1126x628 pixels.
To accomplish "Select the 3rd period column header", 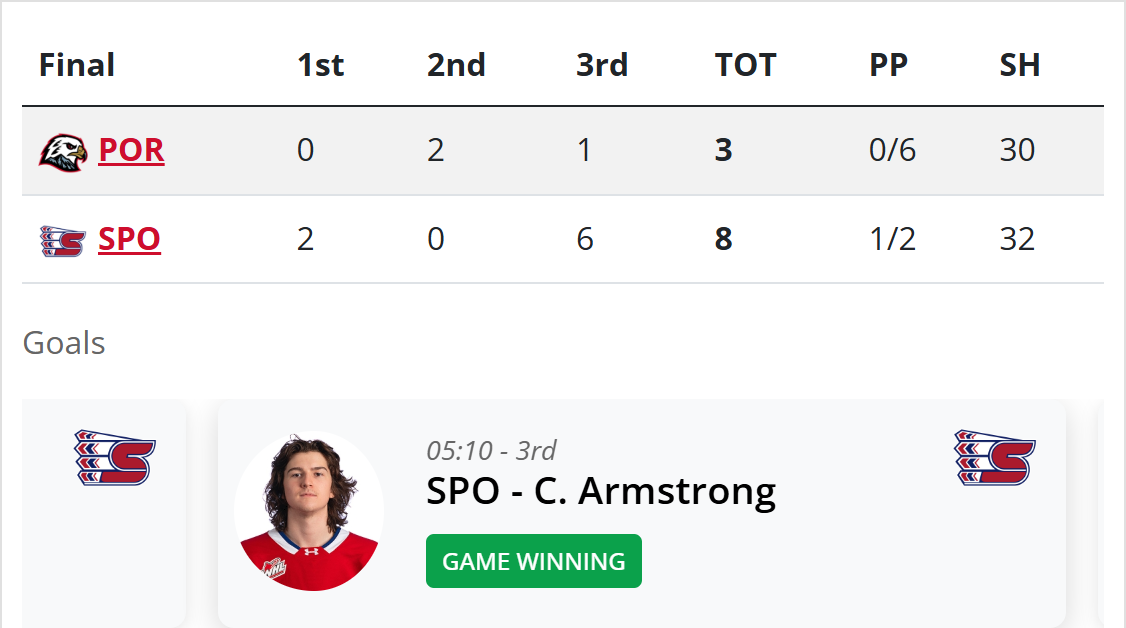I will (x=602, y=65).
